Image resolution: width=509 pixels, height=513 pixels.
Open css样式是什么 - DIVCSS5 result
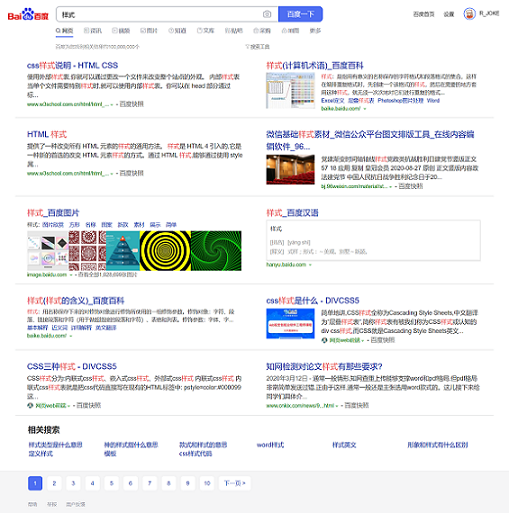coord(313,301)
